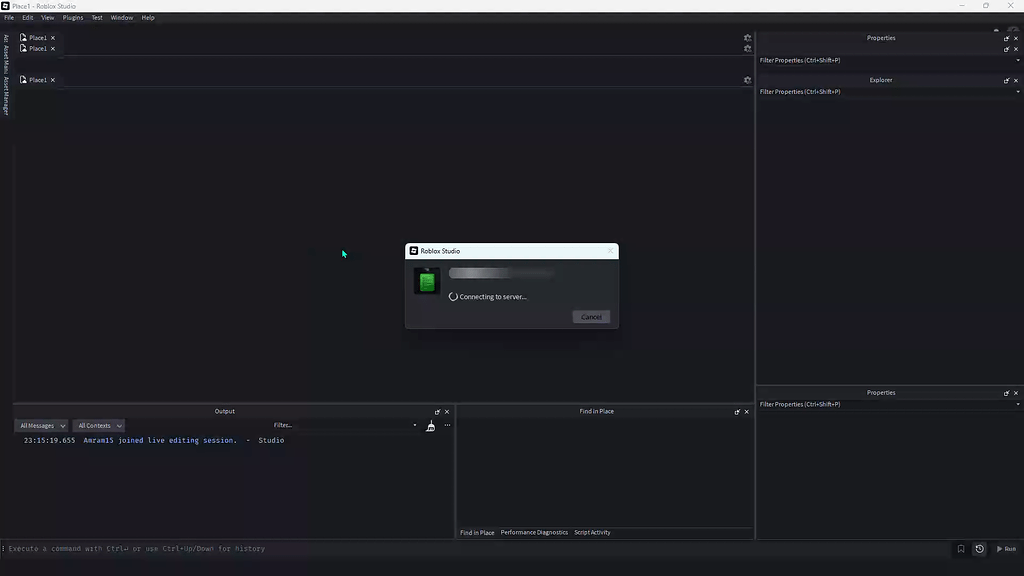Undock the top Properties panel

(1006, 39)
